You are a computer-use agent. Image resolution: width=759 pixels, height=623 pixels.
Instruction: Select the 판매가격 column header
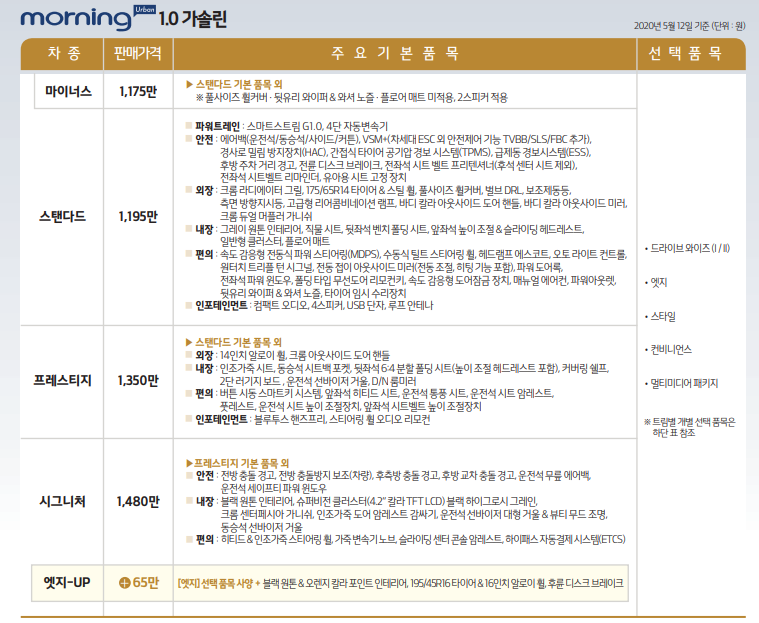pos(137,53)
